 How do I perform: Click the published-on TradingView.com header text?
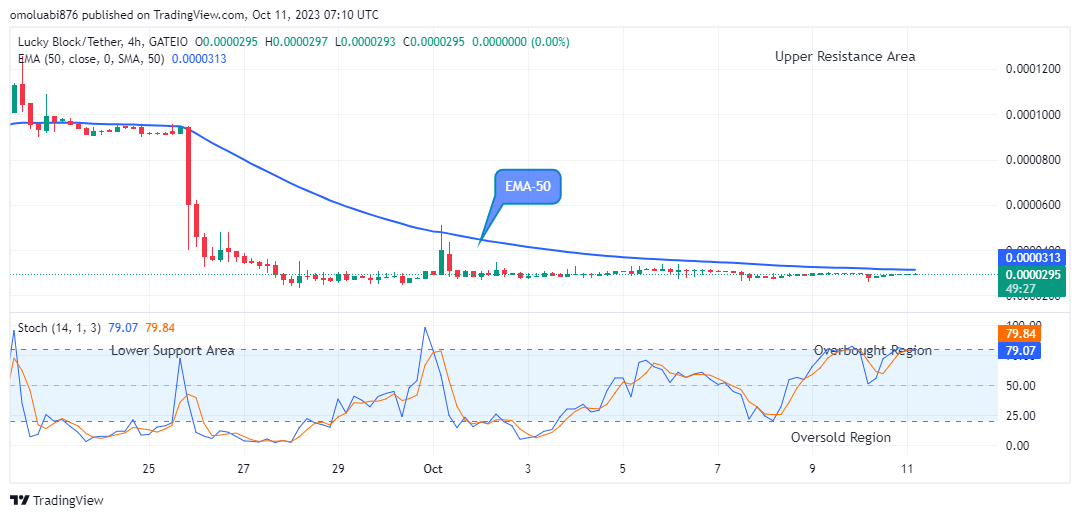(194, 14)
